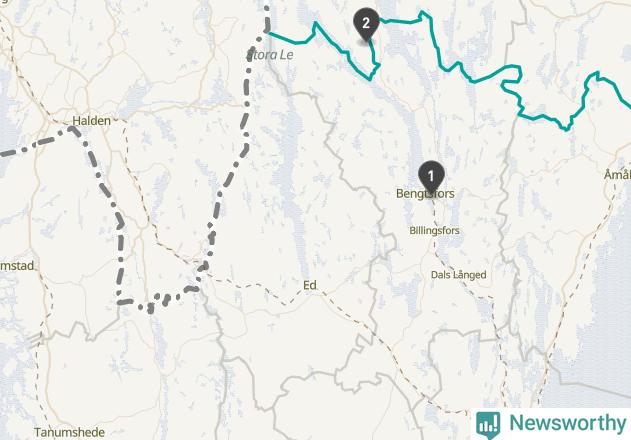Click the Dals Långed label
The width and height of the screenshot is (631, 440).
click(x=458, y=275)
